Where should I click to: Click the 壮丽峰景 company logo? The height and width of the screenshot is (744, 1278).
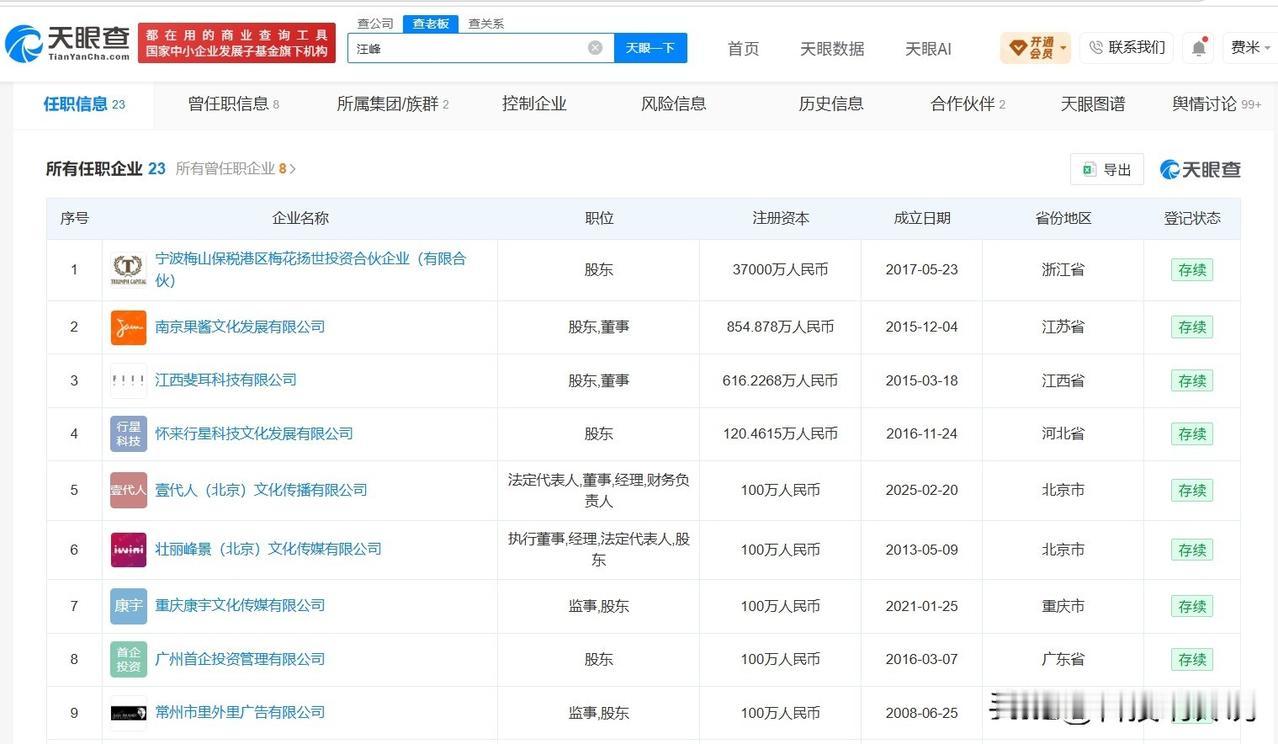click(x=128, y=549)
